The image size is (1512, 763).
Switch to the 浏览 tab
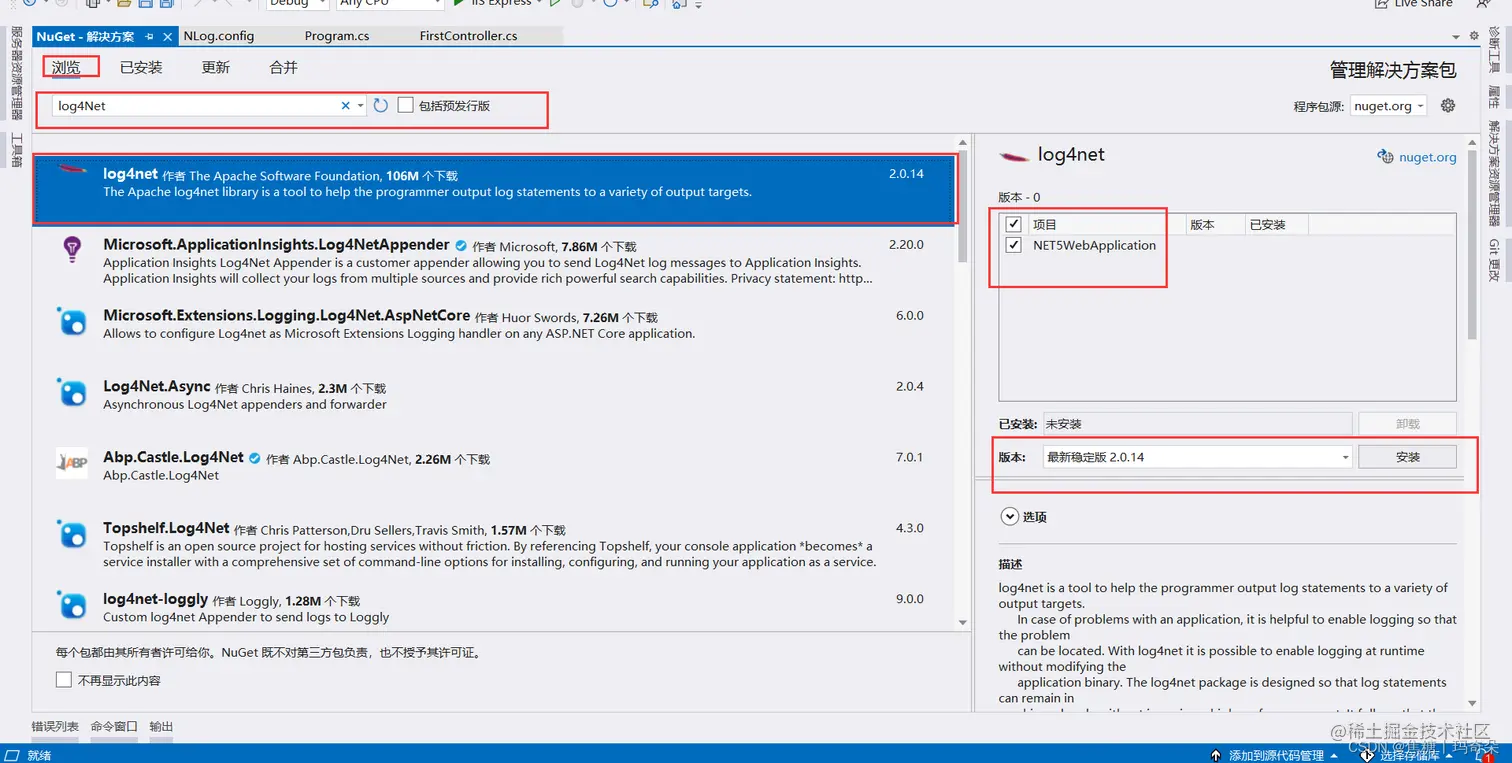66,67
